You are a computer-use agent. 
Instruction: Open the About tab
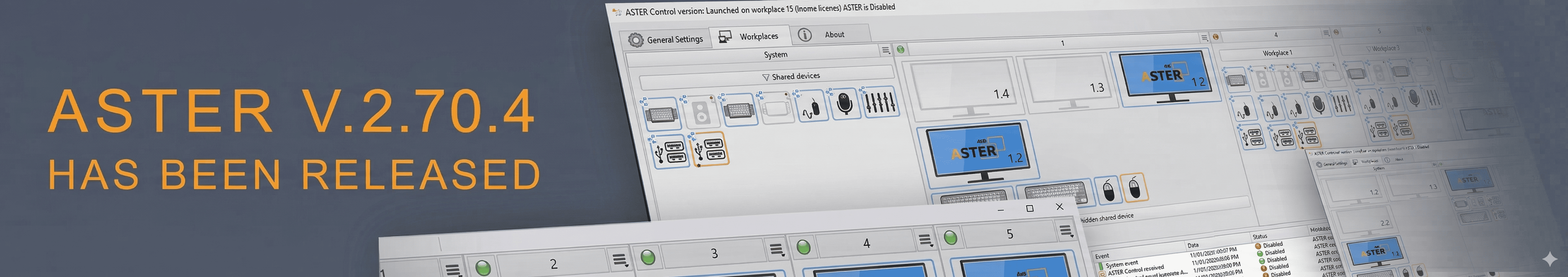(x=830, y=35)
